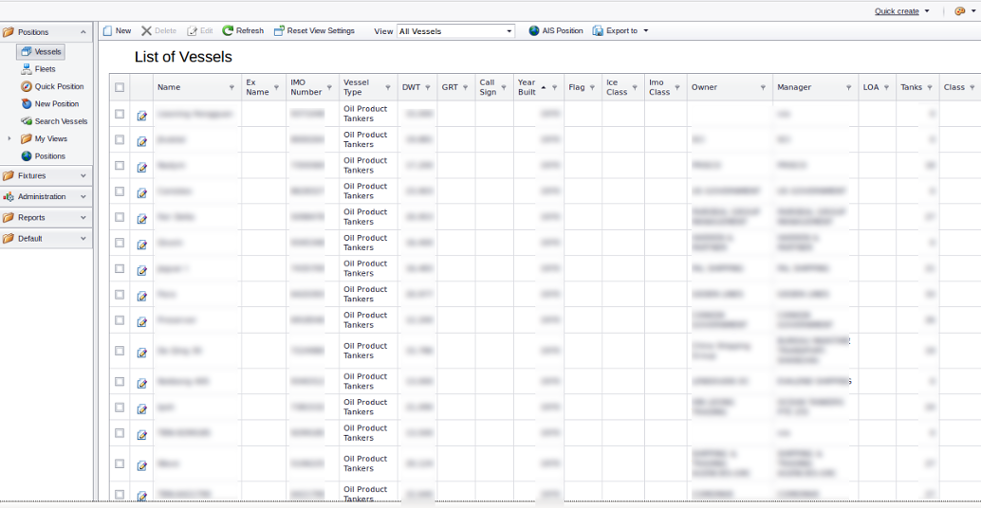Check the fifth vessel row checkbox
The height and width of the screenshot is (508, 981).
(x=119, y=216)
